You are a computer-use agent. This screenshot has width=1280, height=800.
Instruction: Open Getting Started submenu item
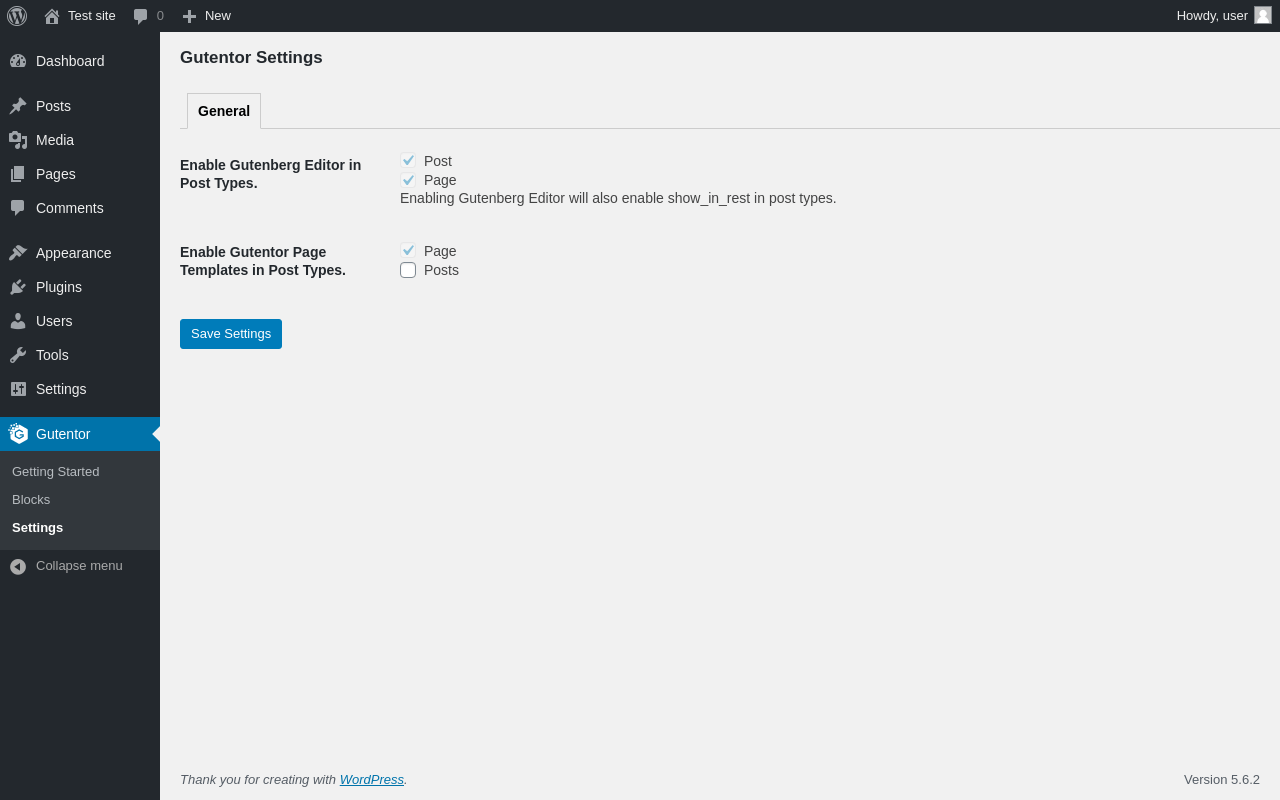[56, 472]
